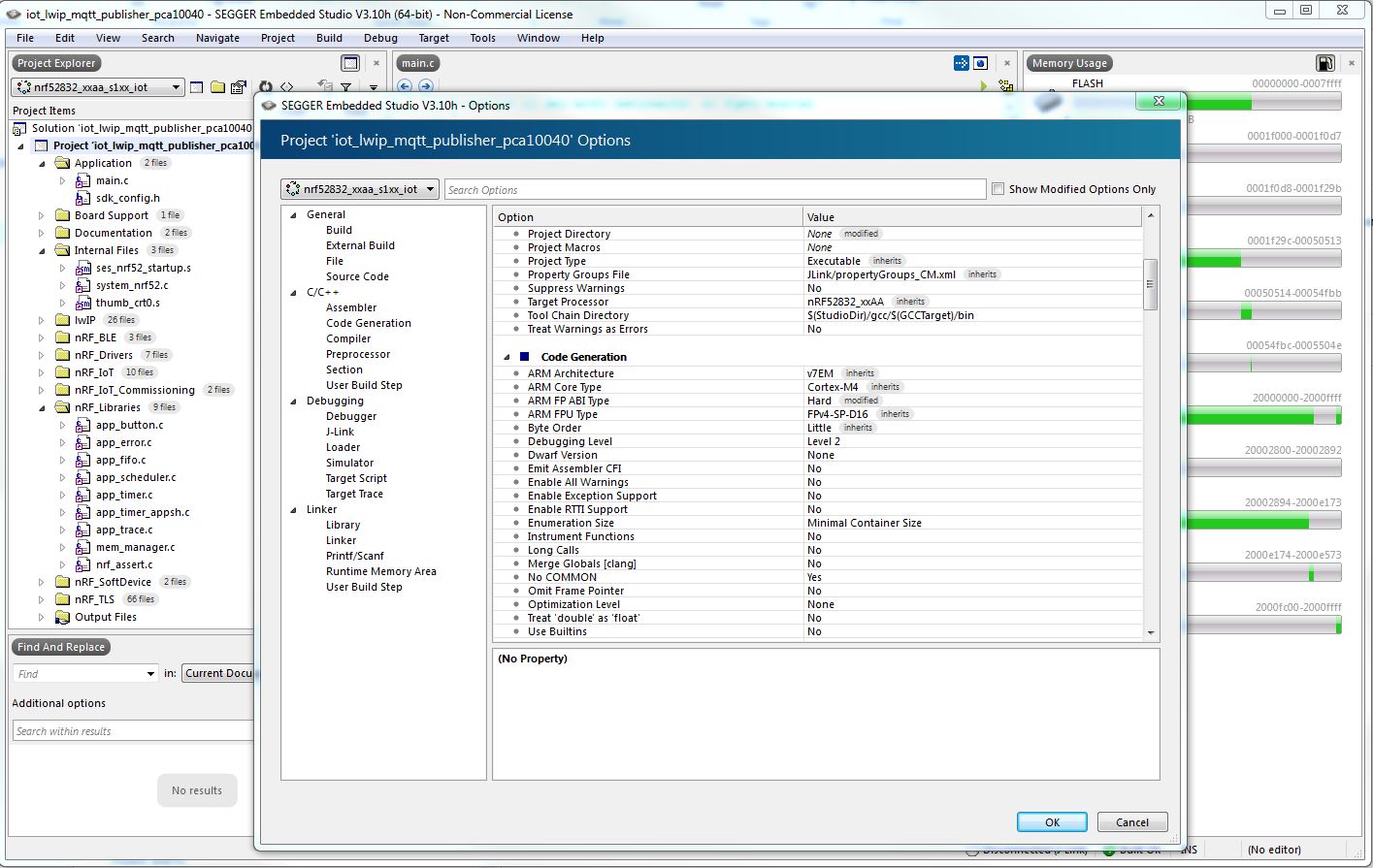Open the Project menu
This screenshot has height=868, width=1373.
278,38
